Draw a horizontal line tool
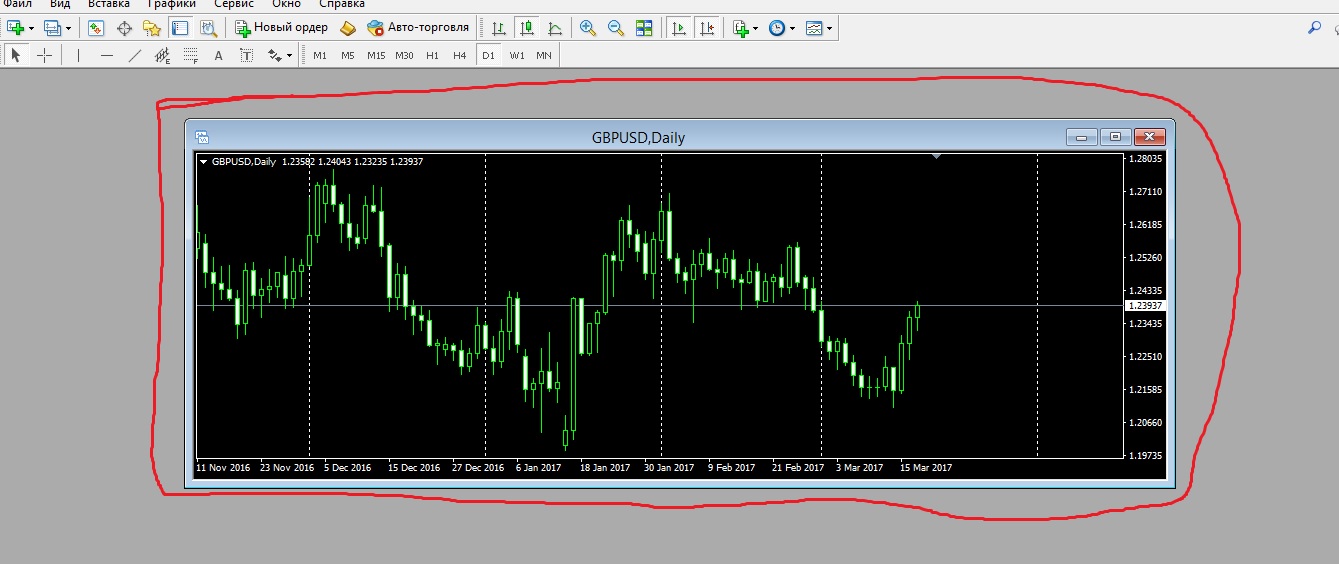This screenshot has height=564, width=1339. [107, 56]
